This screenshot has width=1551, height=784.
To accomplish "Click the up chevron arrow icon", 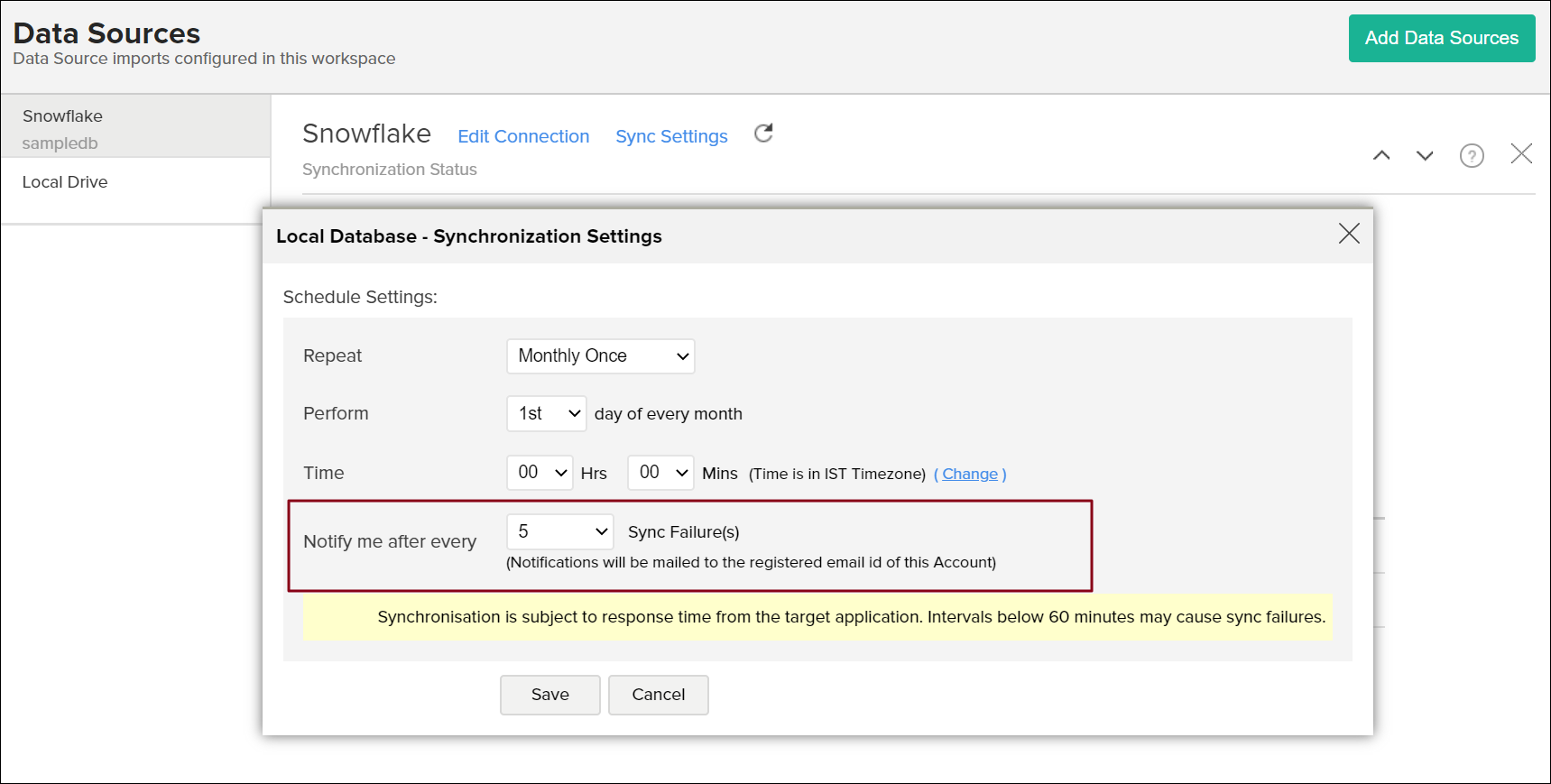I will (x=1380, y=155).
